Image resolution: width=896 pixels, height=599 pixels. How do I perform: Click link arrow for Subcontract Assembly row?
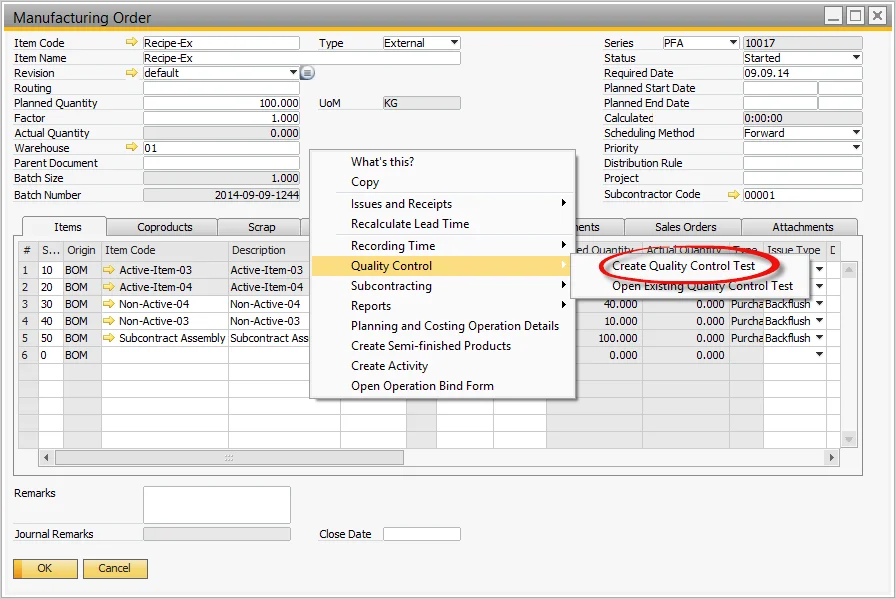(109, 338)
